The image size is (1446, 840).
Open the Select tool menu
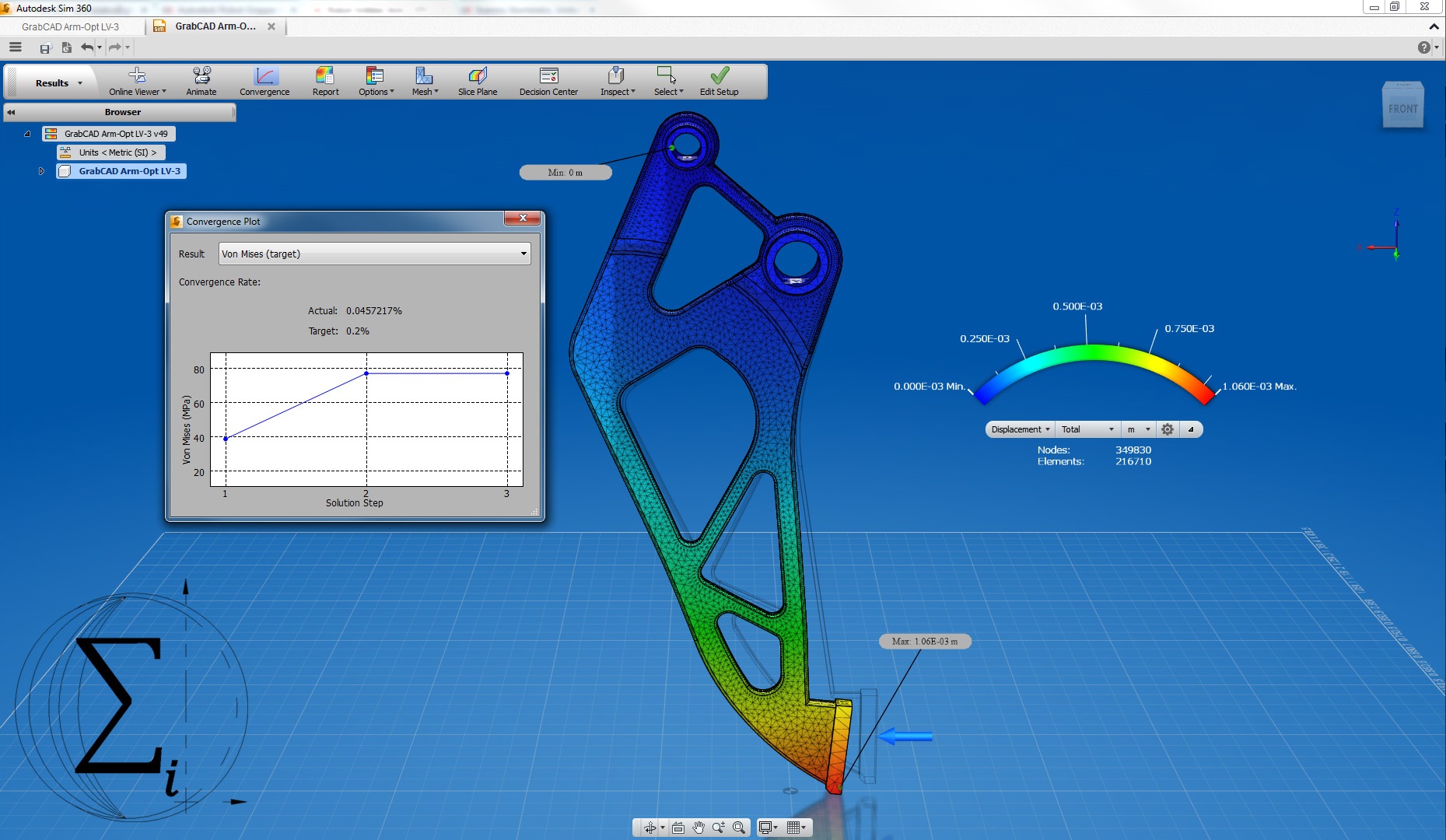coord(668,82)
